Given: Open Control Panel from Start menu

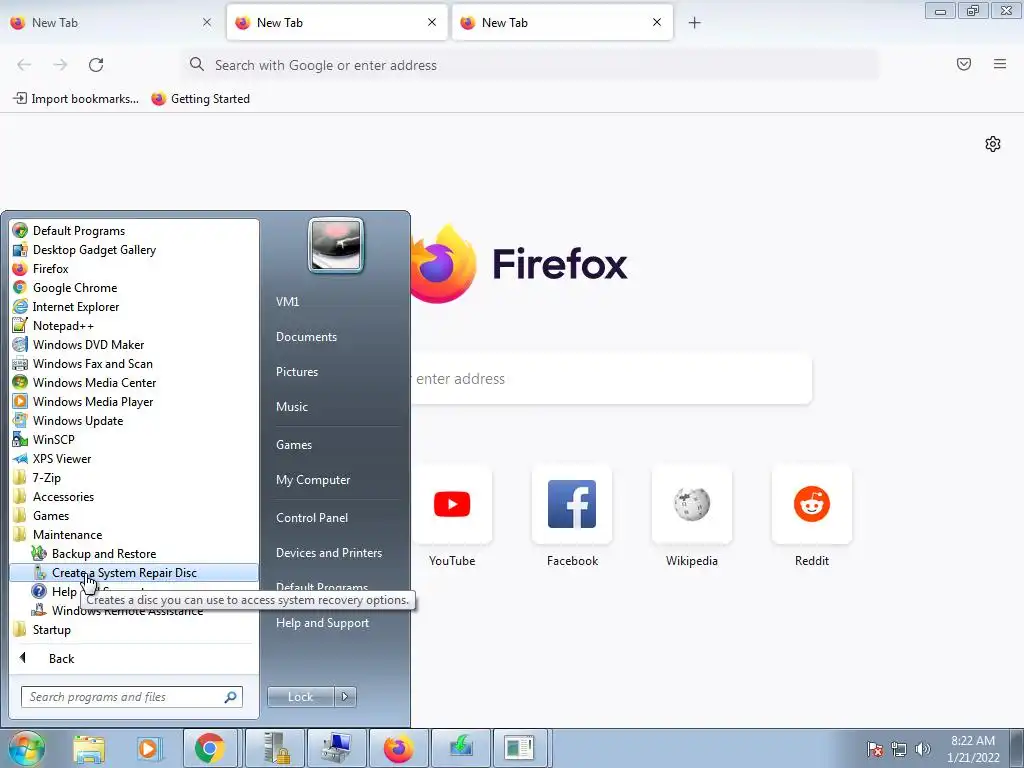Looking at the screenshot, I should click(x=312, y=517).
